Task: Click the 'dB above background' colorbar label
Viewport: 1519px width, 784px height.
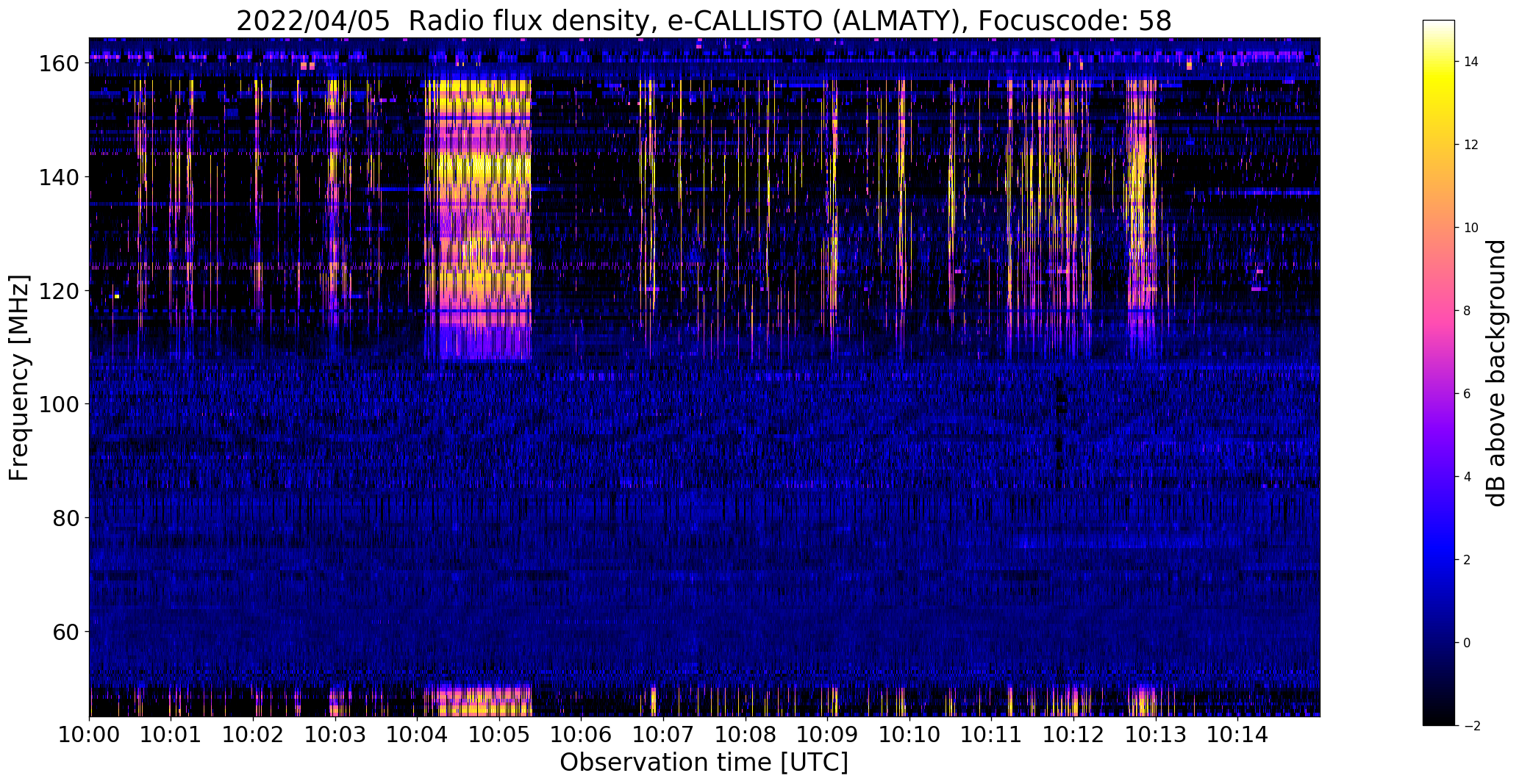Action: pos(1495,373)
